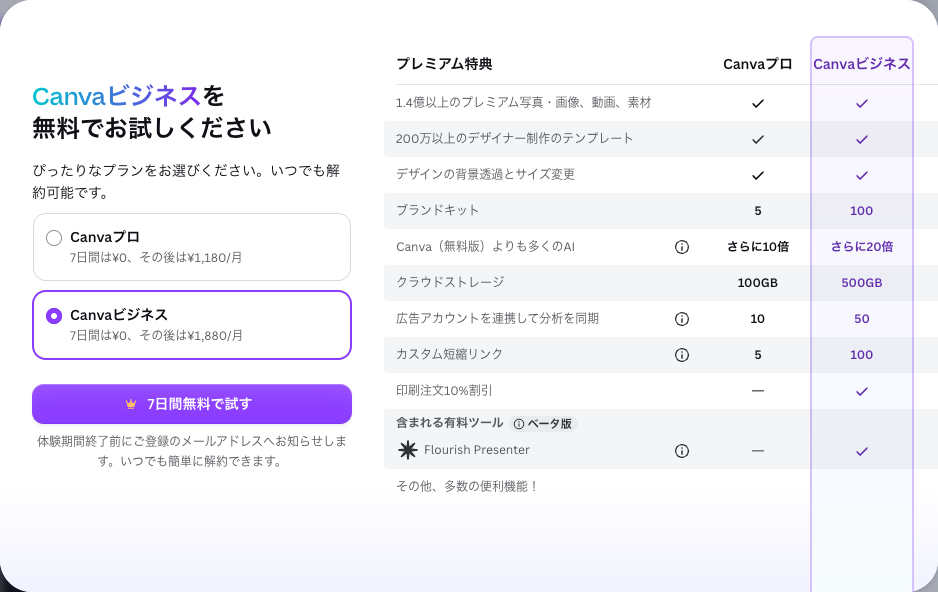The image size is (938, 592).
Task: Click the ベータ版 badge label
Action: (x=550, y=424)
